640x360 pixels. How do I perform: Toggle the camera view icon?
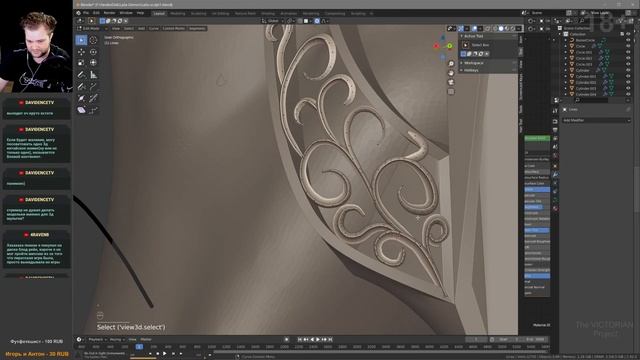tap(451, 82)
